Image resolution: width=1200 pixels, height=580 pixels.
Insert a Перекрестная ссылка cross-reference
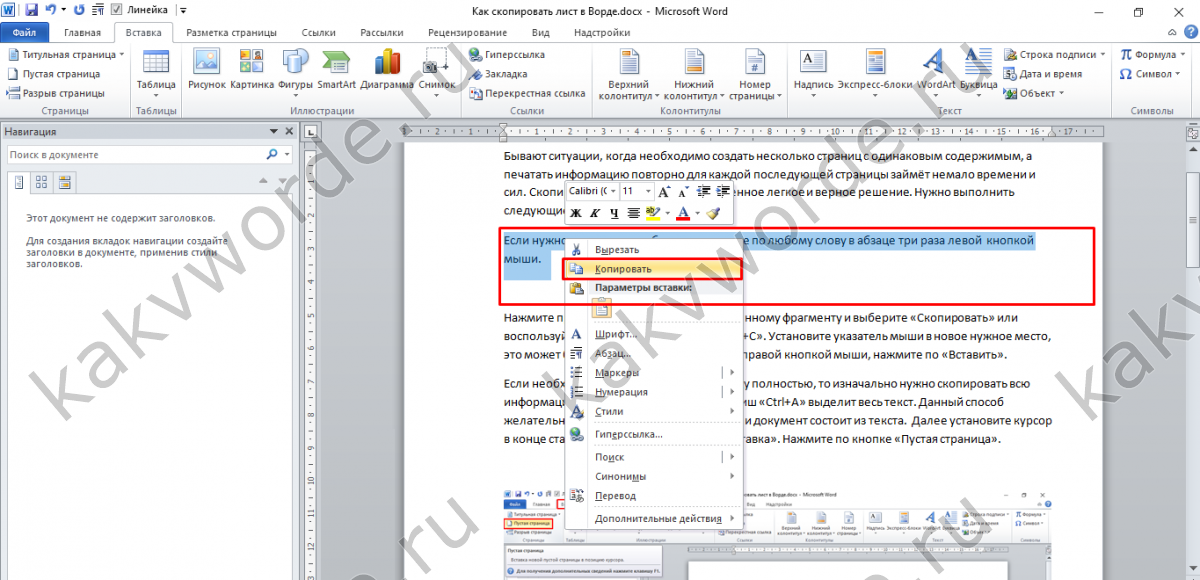coord(527,93)
